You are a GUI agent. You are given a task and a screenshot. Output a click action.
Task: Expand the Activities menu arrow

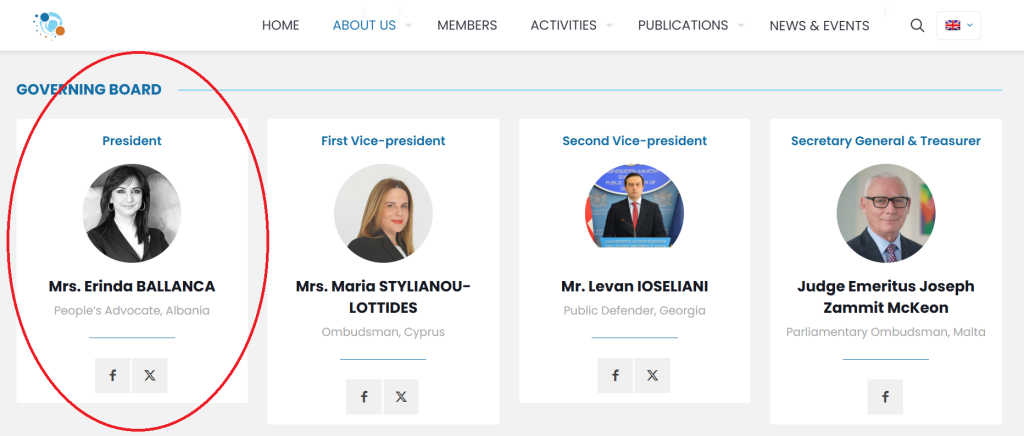point(610,26)
